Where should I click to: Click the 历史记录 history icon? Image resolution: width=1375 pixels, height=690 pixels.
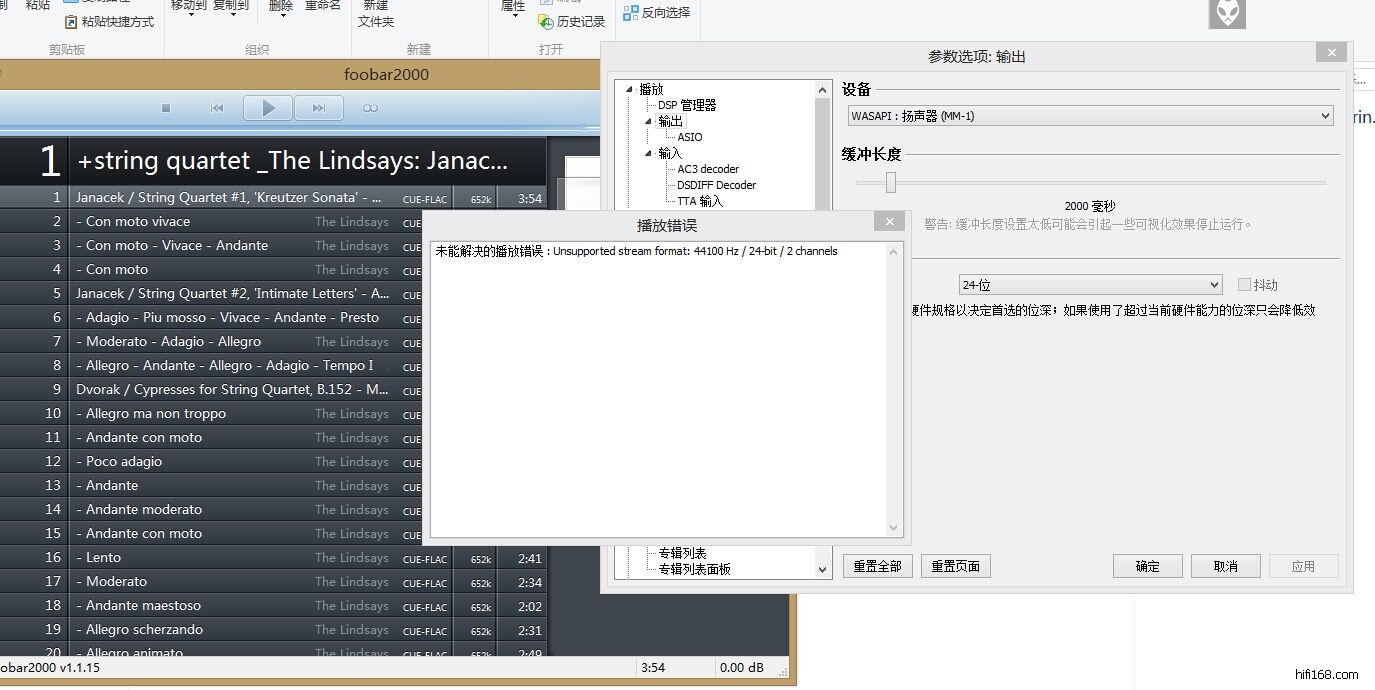coord(546,22)
